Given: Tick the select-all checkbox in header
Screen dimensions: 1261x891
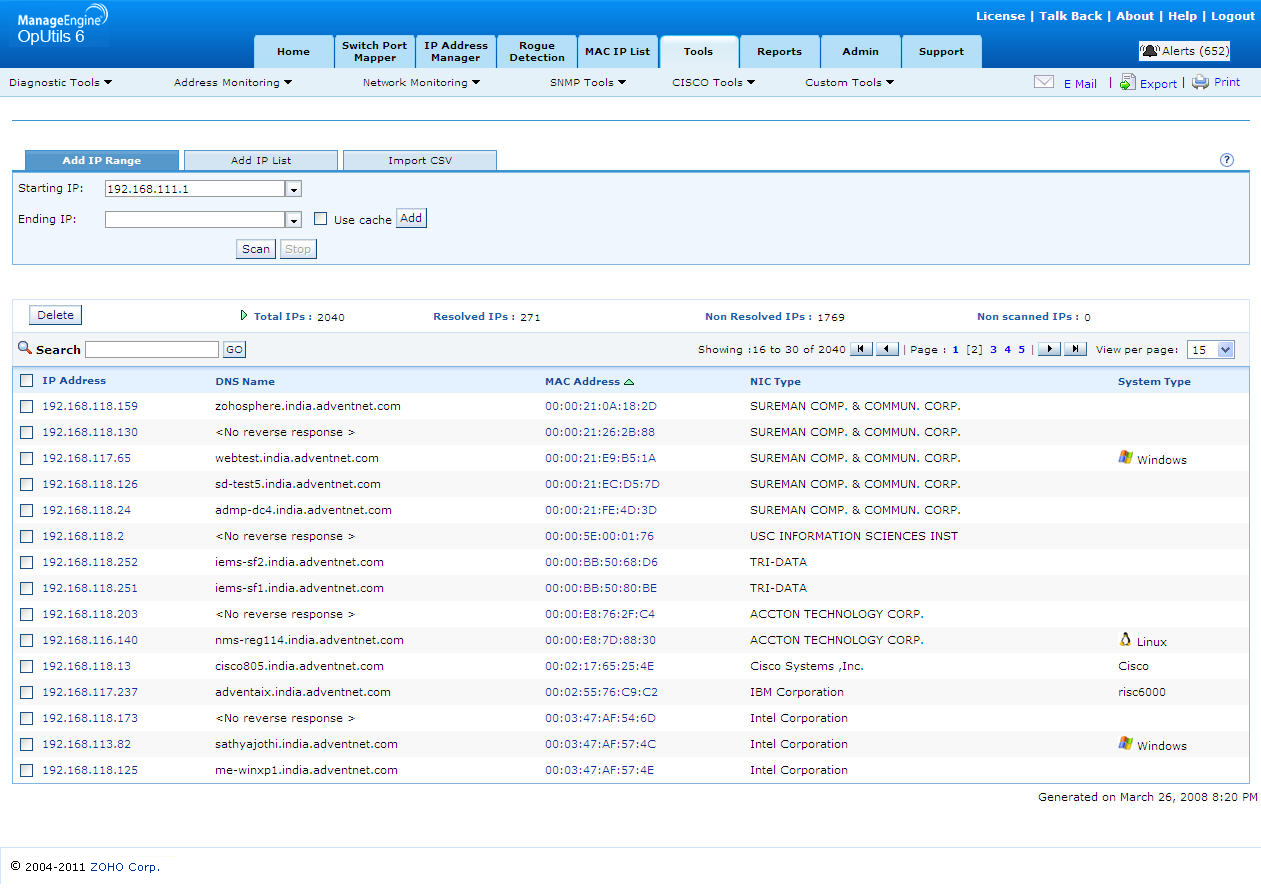Looking at the screenshot, I should click(27, 380).
